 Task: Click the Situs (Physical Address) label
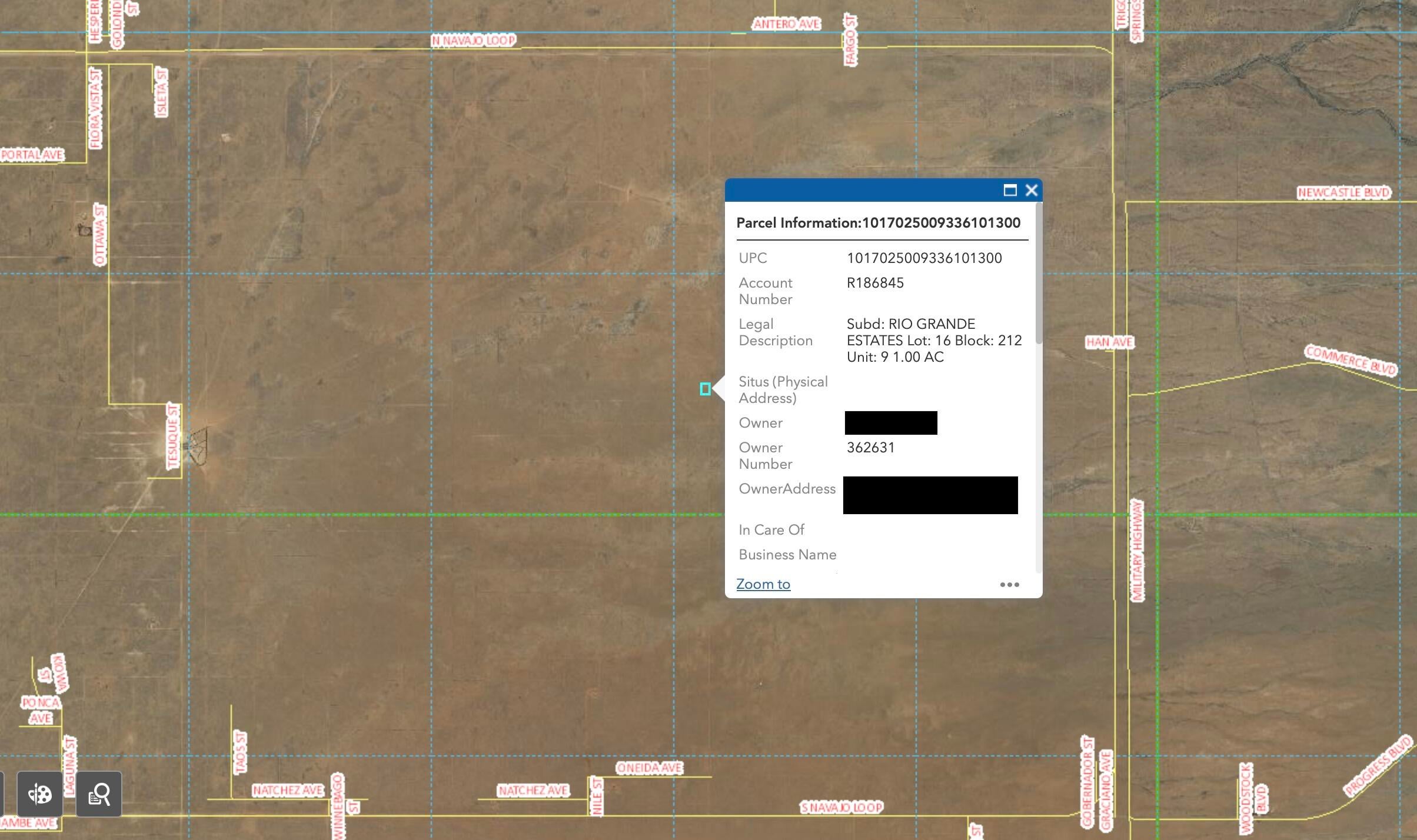point(783,390)
